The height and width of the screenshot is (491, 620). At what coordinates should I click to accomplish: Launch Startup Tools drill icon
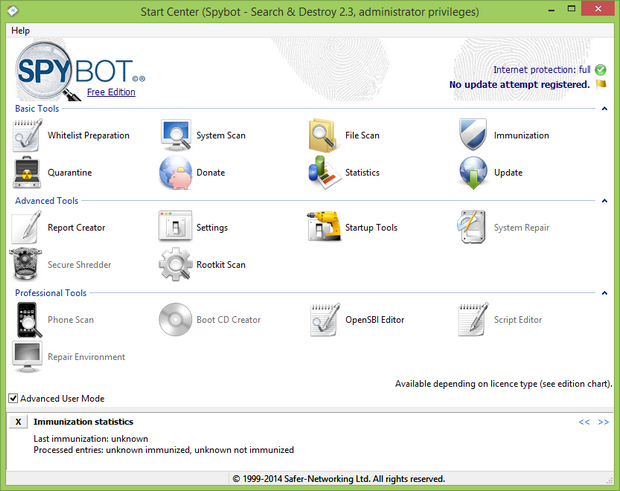point(324,226)
